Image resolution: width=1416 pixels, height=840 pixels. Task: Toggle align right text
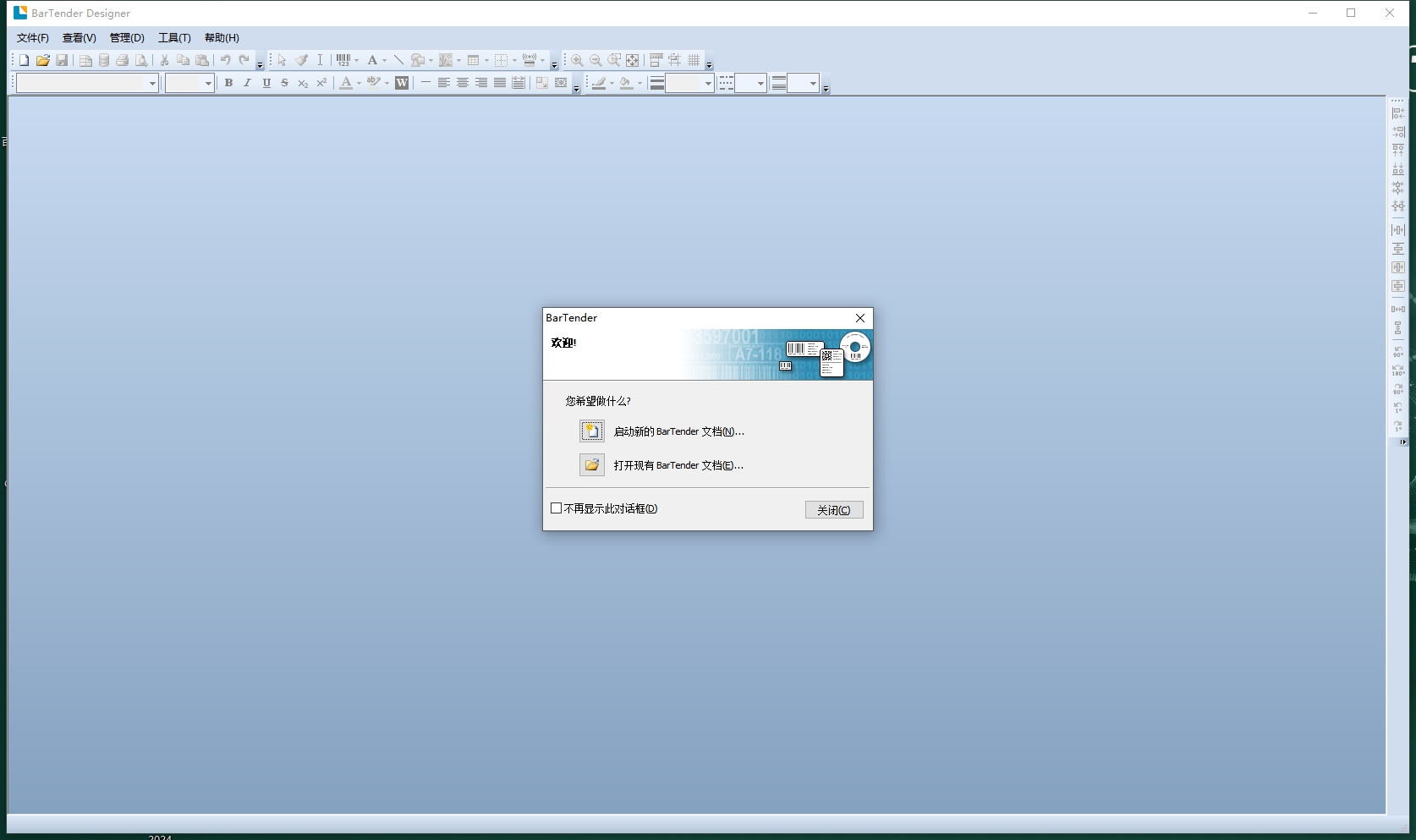coord(481,83)
